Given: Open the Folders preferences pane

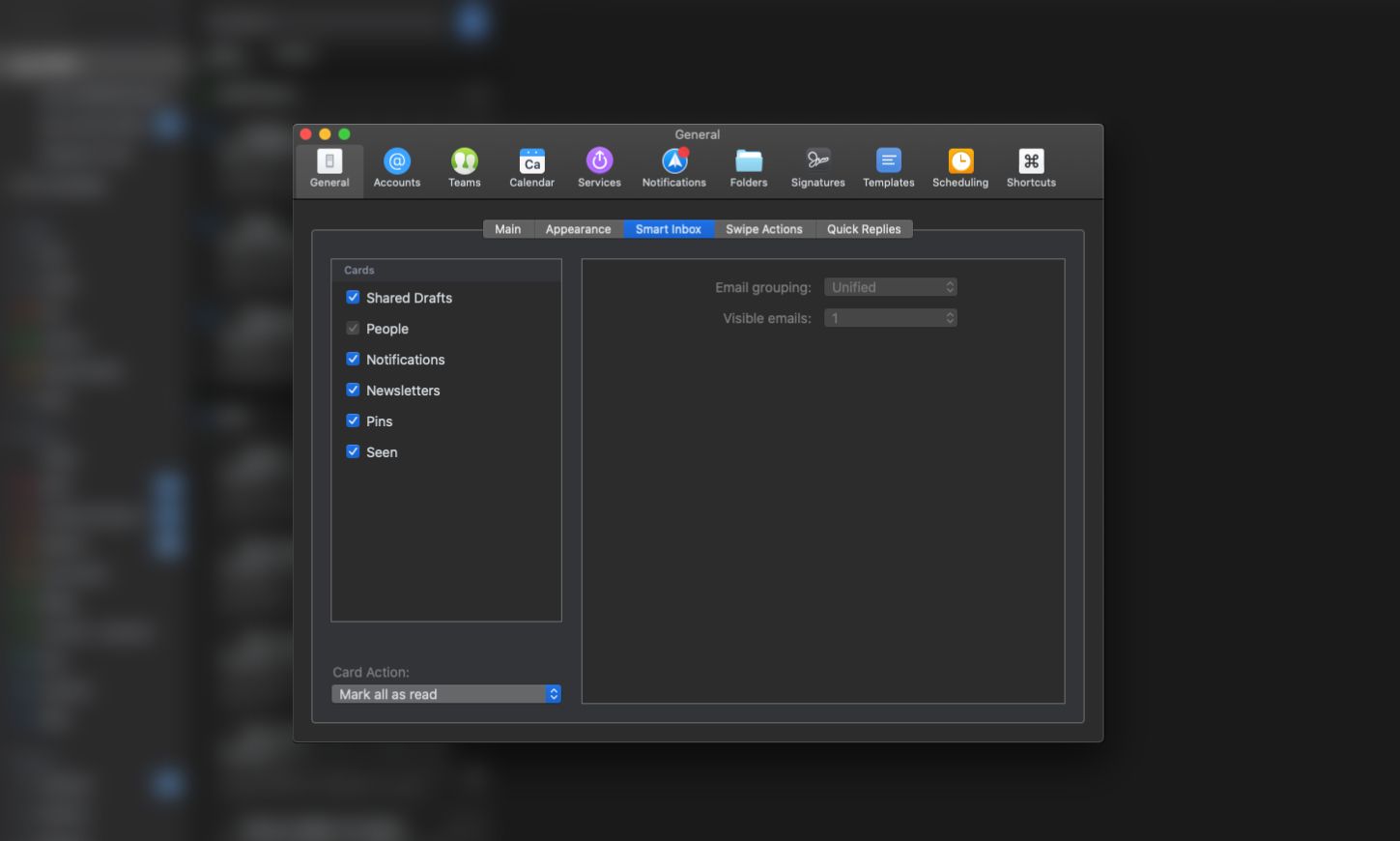Looking at the screenshot, I should click(x=748, y=167).
